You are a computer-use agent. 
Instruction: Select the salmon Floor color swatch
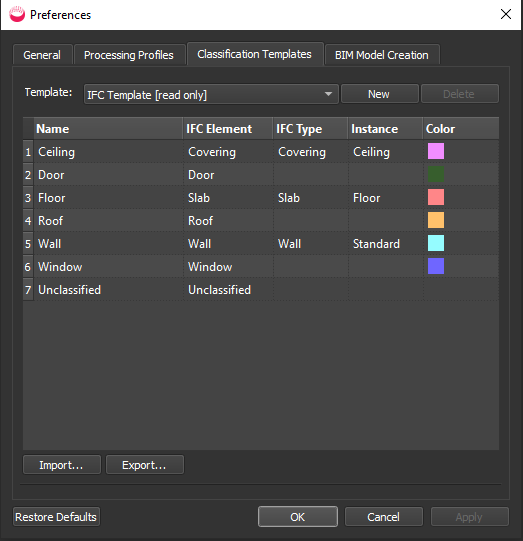tap(436, 197)
